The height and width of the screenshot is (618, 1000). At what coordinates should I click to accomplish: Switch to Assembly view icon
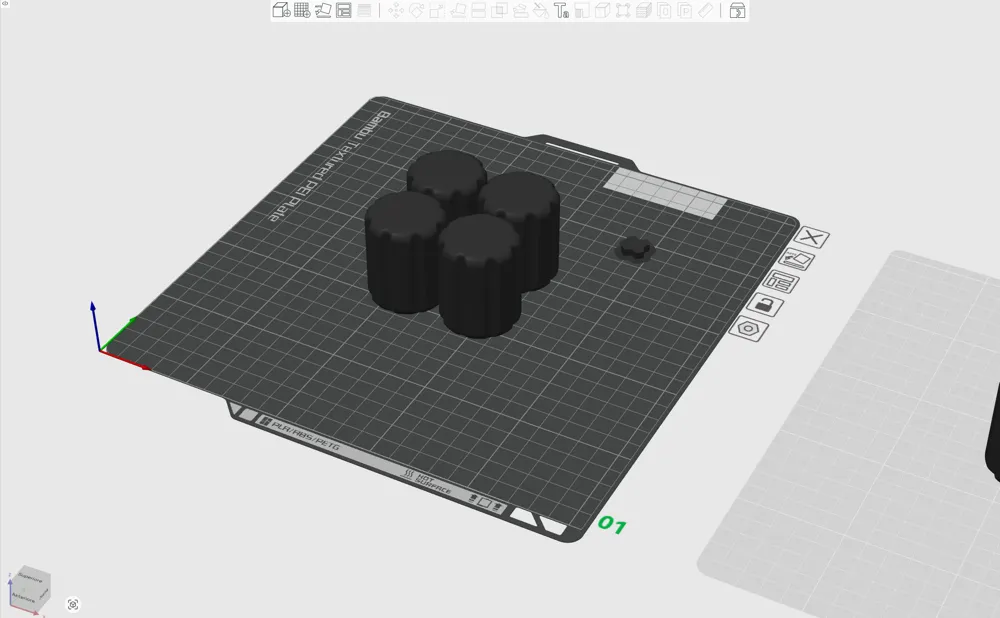[737, 10]
